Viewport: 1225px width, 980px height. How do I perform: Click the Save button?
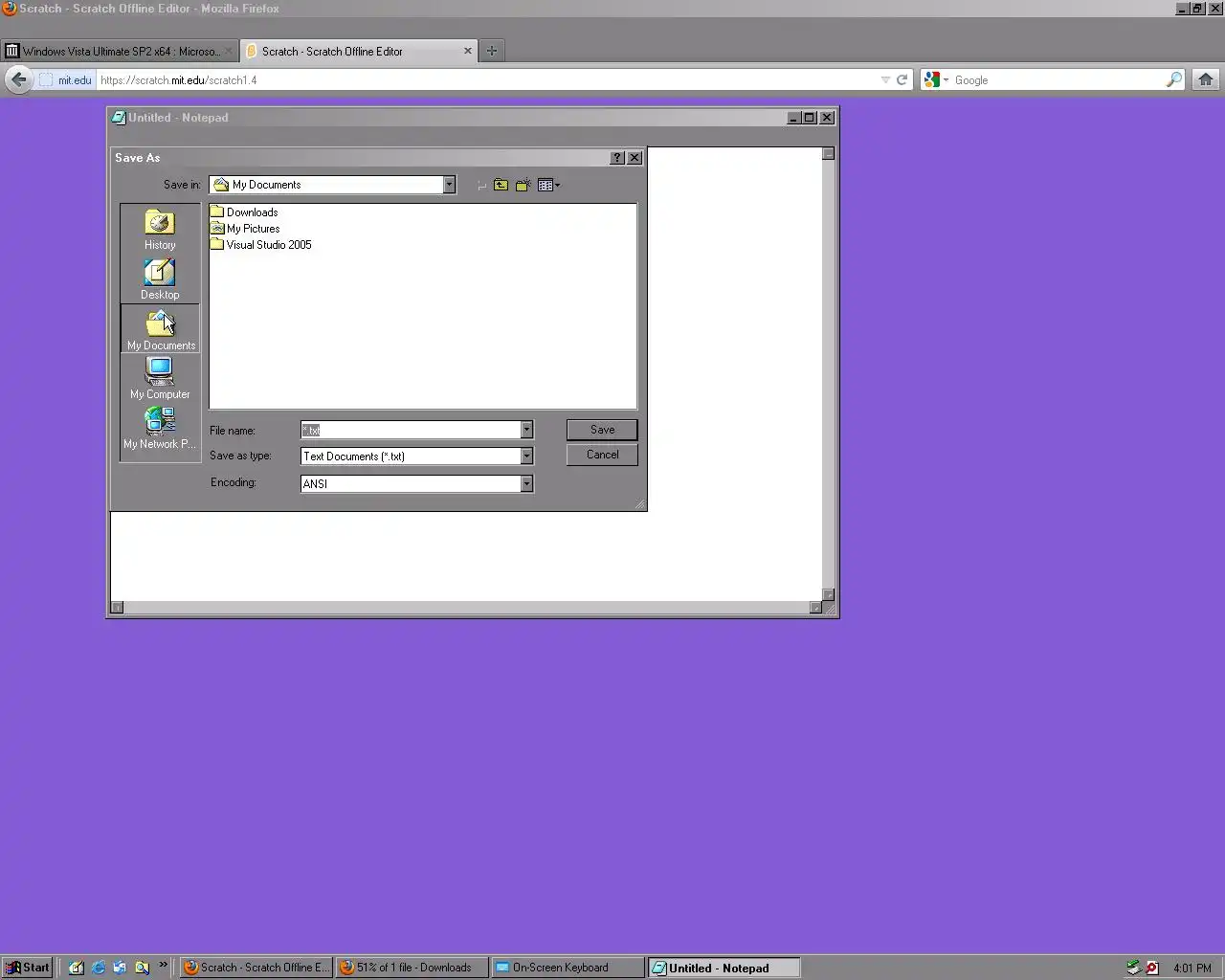coord(602,430)
